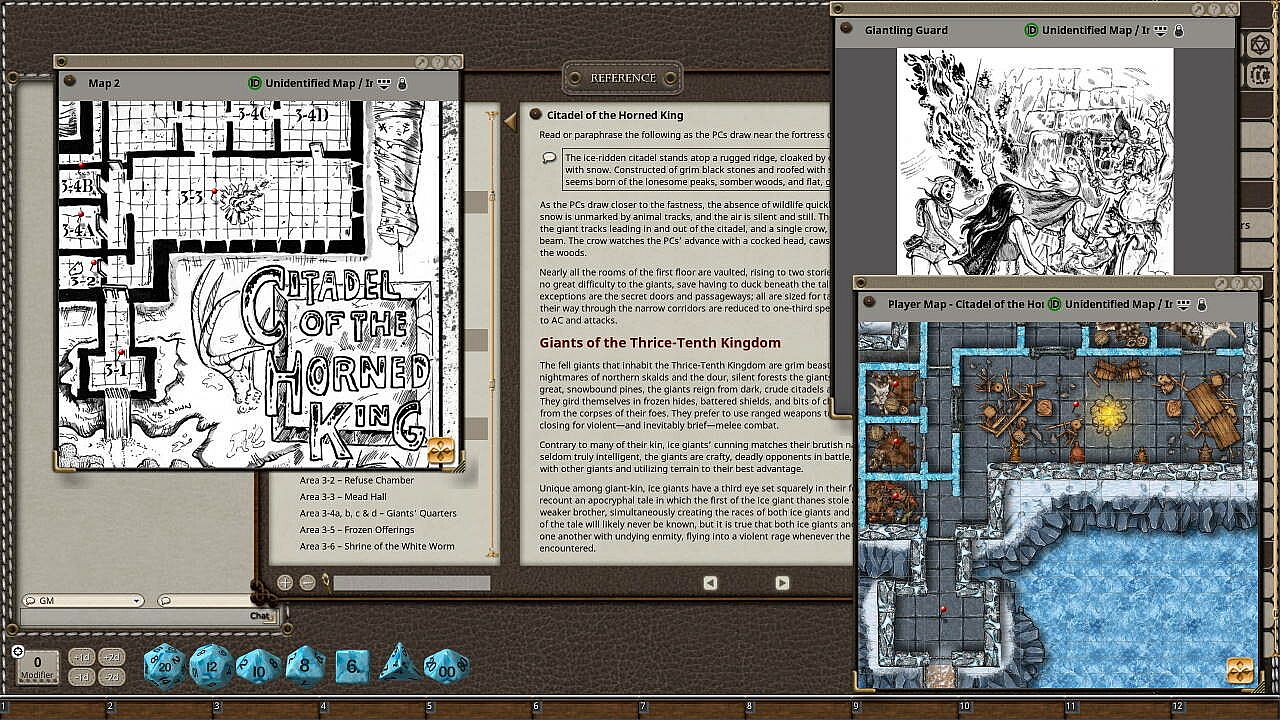Open the help icon of Giantling Guard window
The height and width of the screenshot is (720, 1280).
click(1213, 9)
